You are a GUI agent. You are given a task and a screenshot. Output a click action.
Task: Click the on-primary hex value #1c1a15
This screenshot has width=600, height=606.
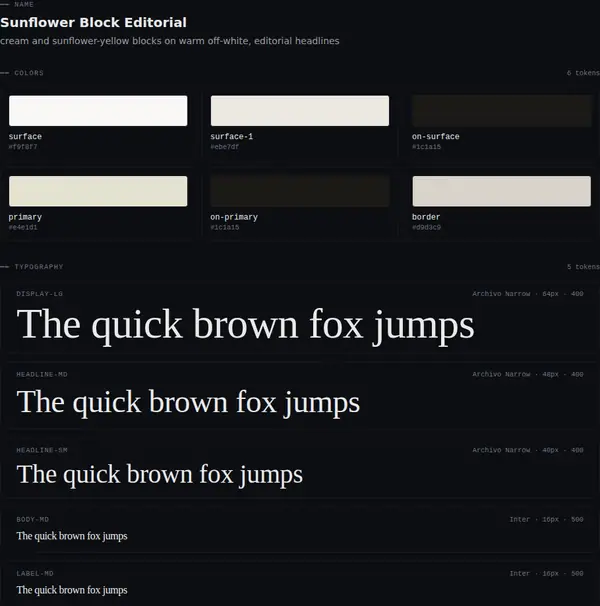(x=225, y=227)
